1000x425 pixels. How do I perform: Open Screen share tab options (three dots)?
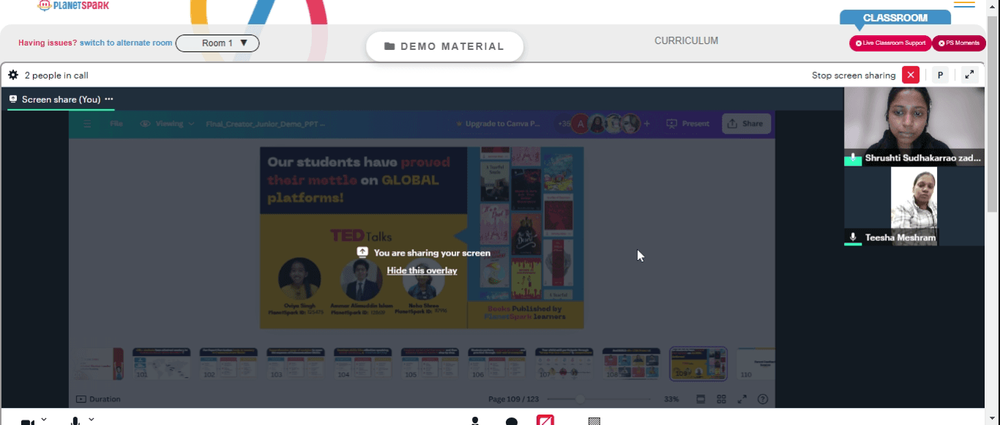[109, 99]
